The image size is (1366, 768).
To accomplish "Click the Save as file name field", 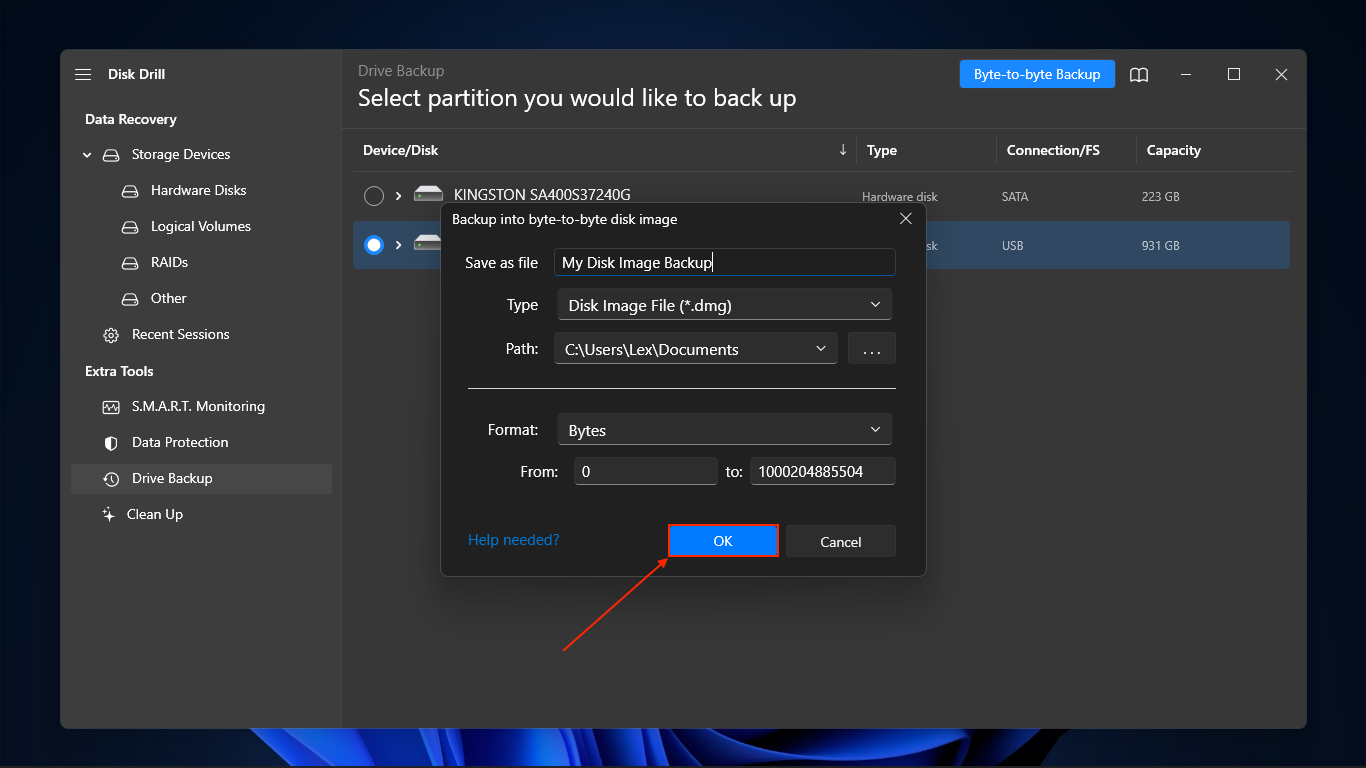I will tap(725, 262).
